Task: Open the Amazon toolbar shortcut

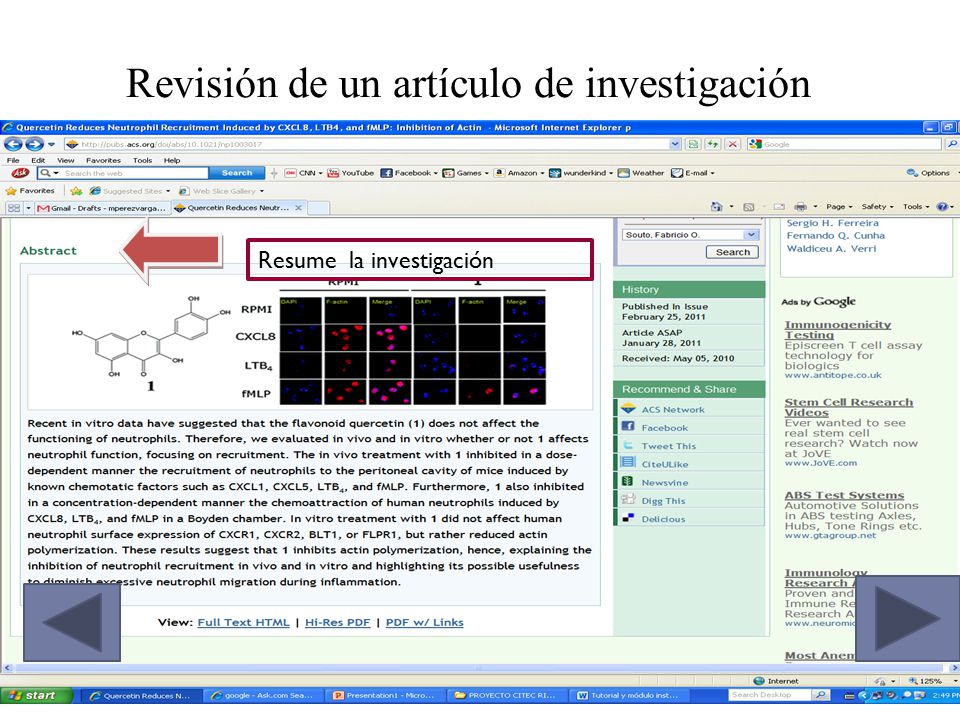Action: point(519,173)
